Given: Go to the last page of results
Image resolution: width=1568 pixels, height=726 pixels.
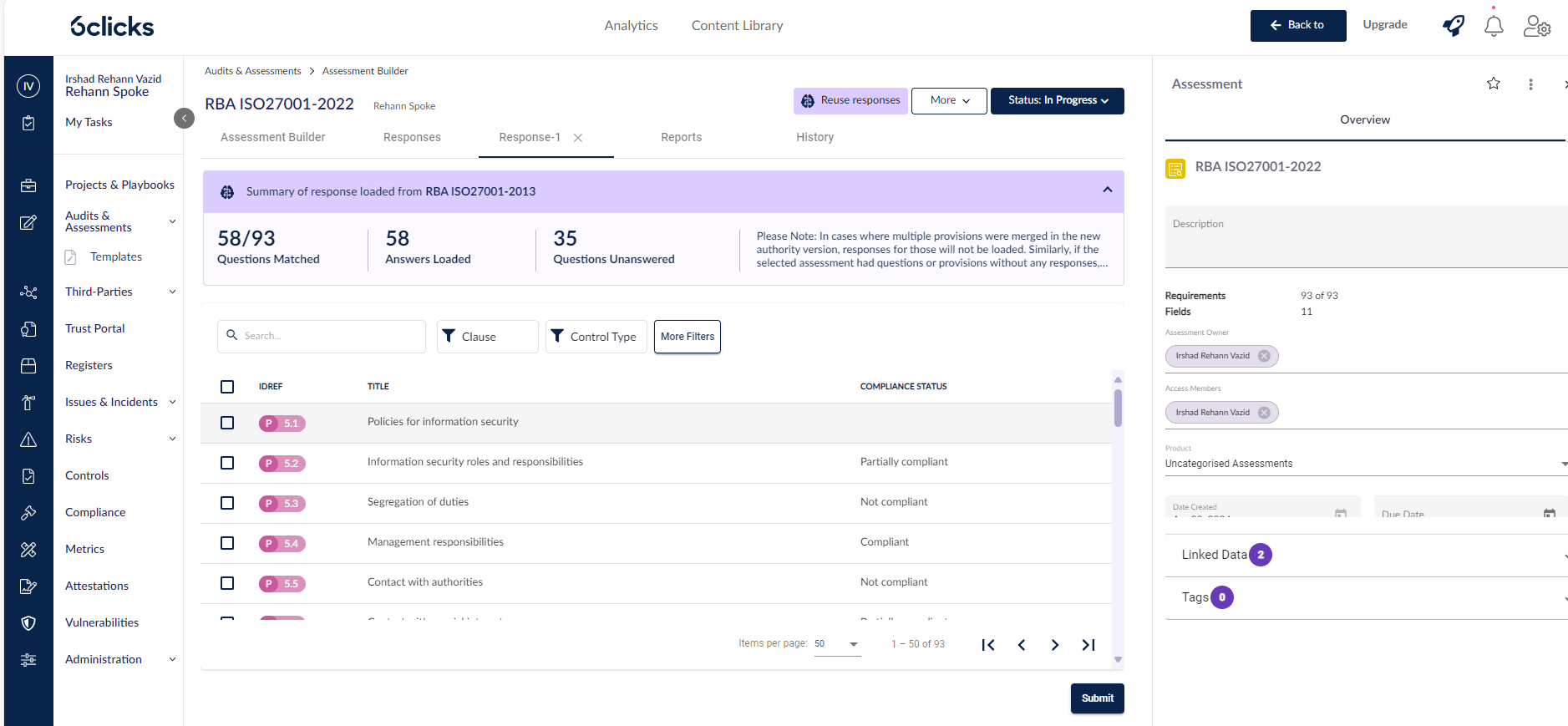Looking at the screenshot, I should coord(1088,645).
